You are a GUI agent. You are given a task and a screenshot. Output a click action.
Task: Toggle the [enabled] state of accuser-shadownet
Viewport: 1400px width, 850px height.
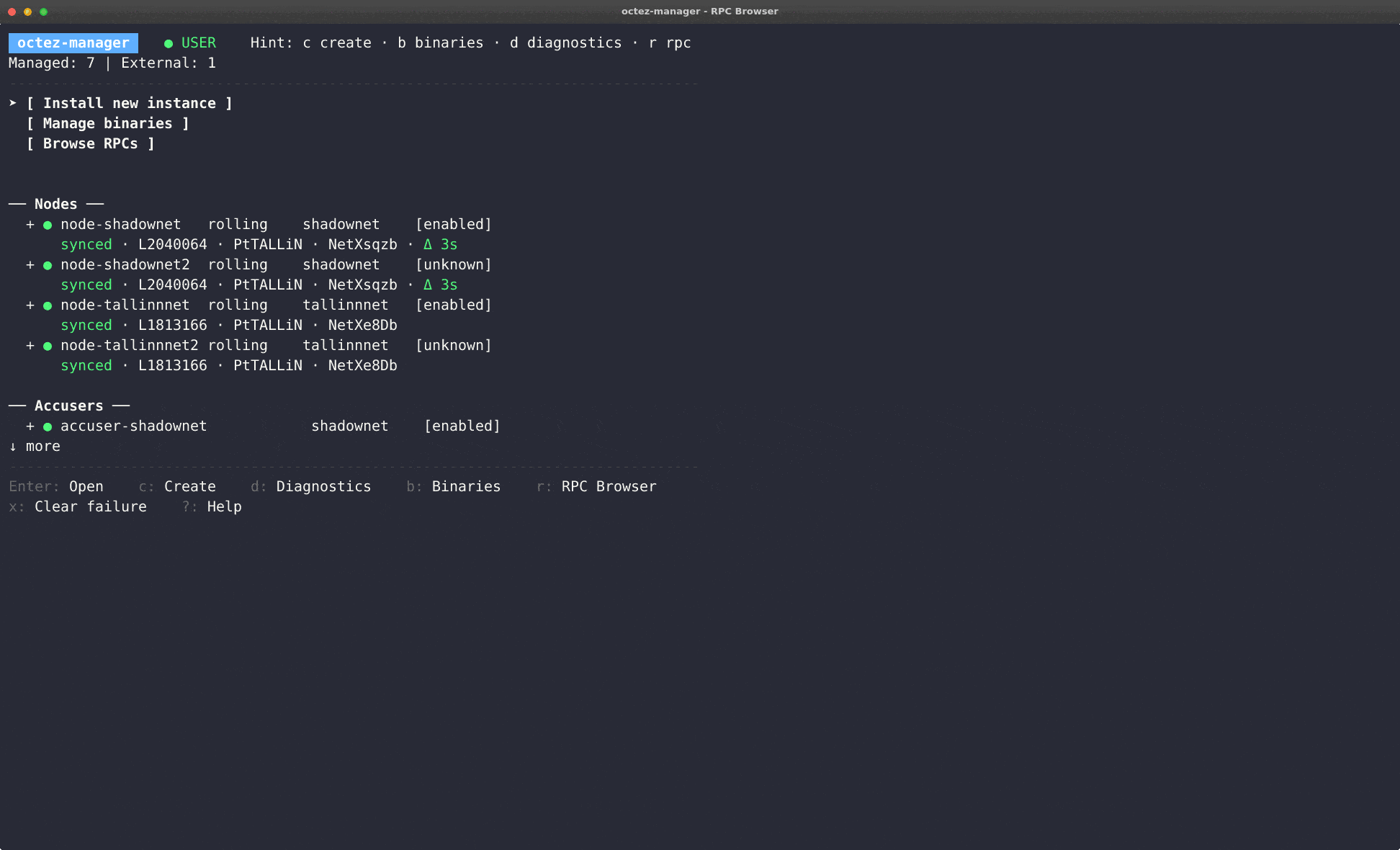click(462, 426)
